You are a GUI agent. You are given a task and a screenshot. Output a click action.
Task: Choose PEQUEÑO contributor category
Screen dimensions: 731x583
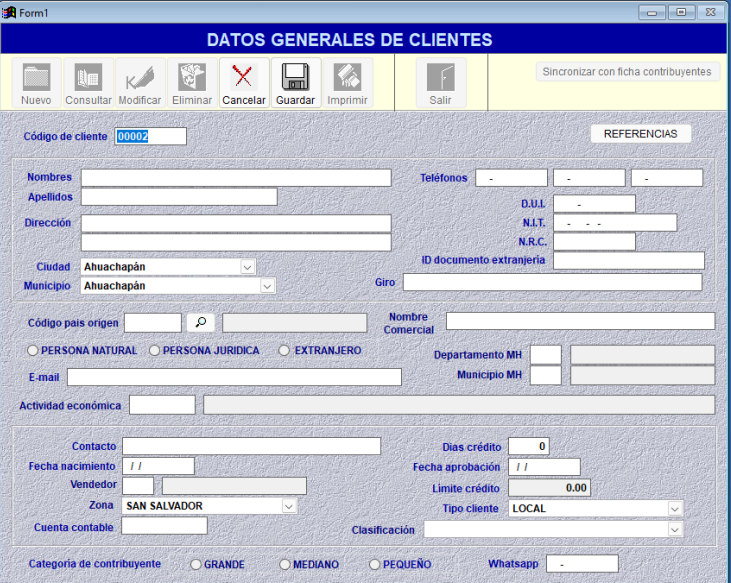374,564
